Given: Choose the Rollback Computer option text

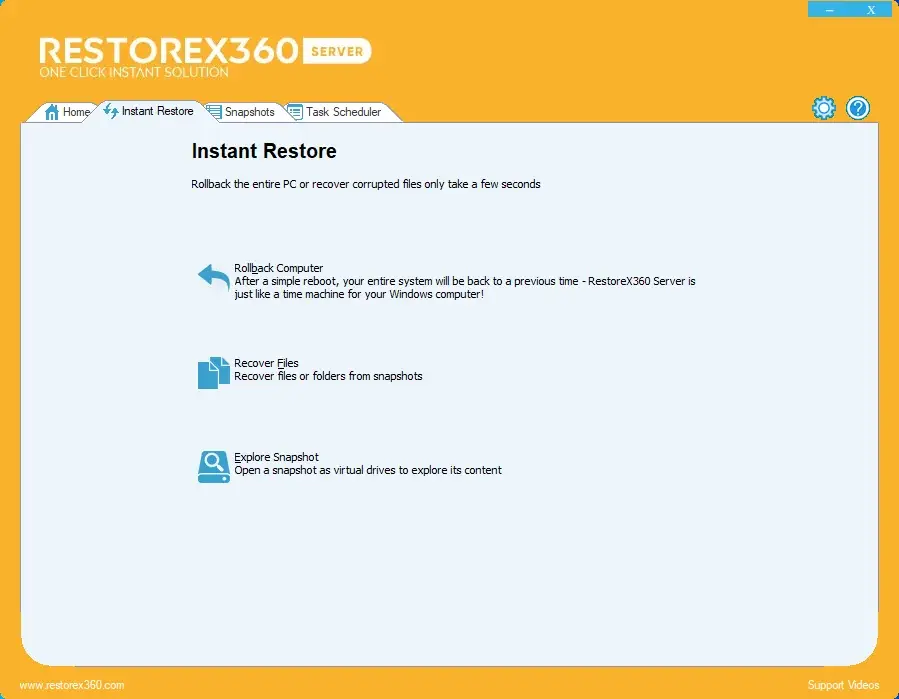Looking at the screenshot, I should pyautogui.click(x=279, y=268).
